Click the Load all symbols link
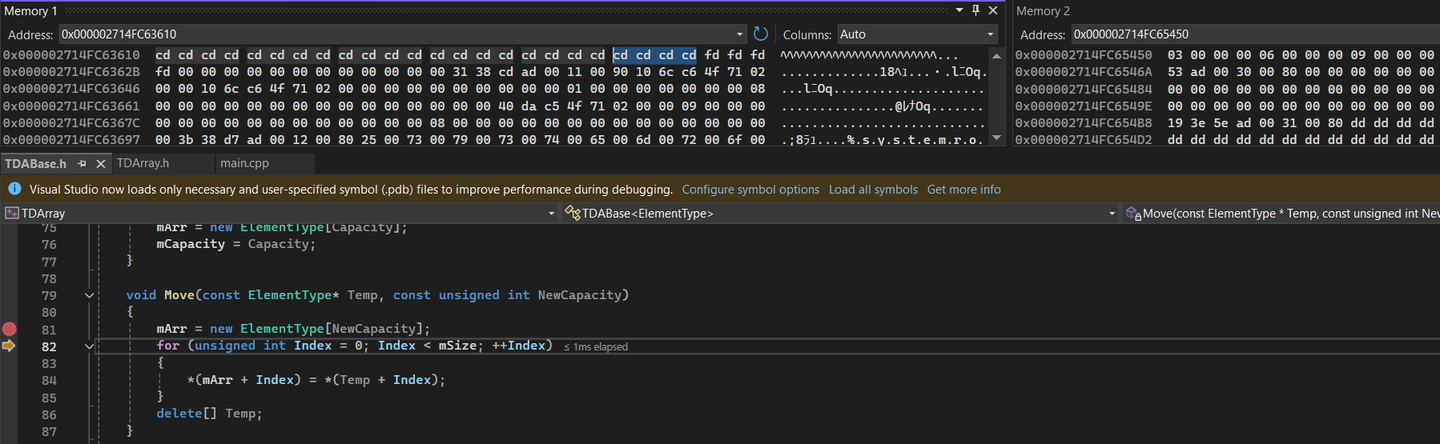The height and width of the screenshot is (444, 1440). [x=872, y=189]
